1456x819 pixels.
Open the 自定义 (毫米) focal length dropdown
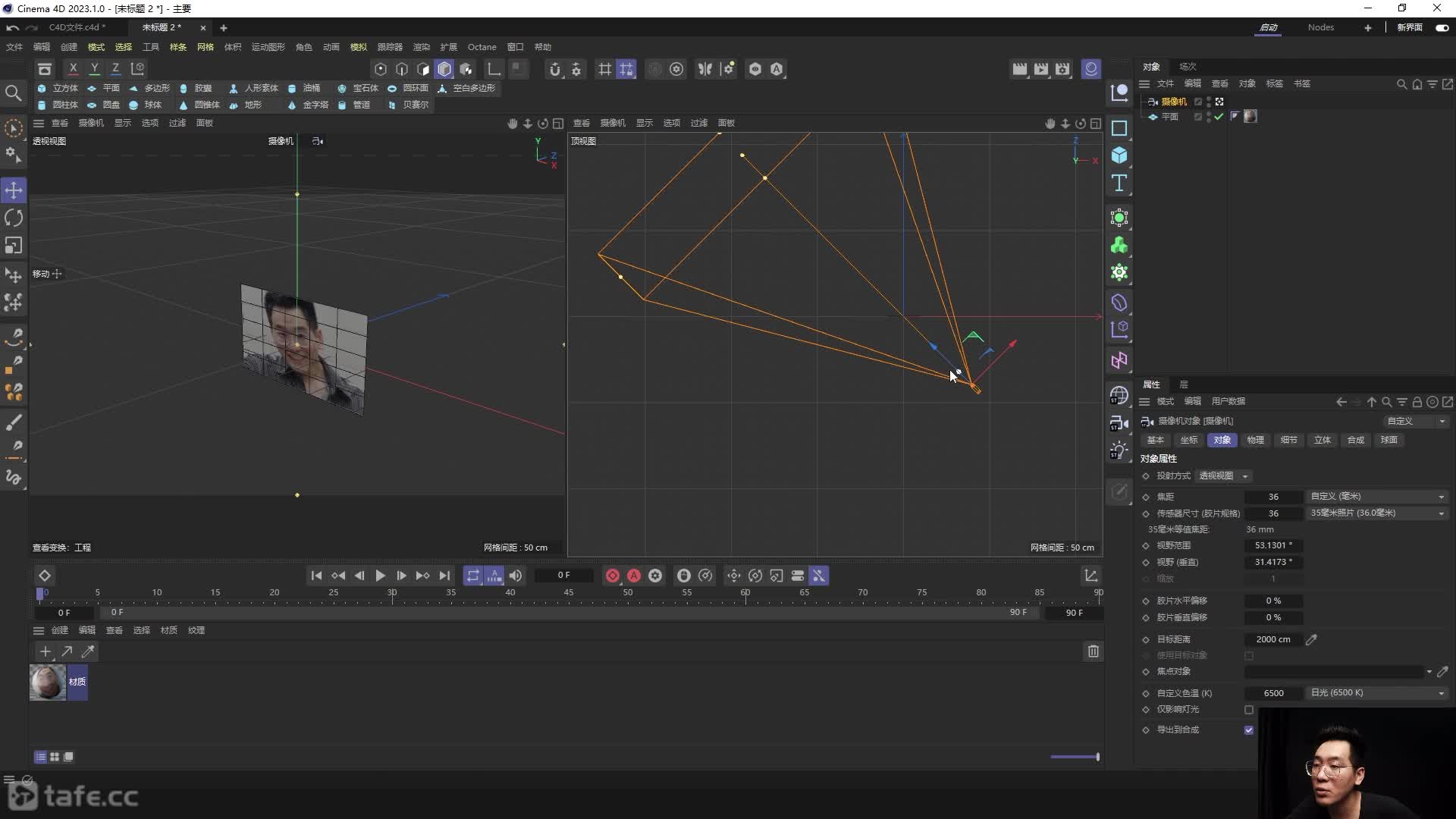[x=1377, y=497]
